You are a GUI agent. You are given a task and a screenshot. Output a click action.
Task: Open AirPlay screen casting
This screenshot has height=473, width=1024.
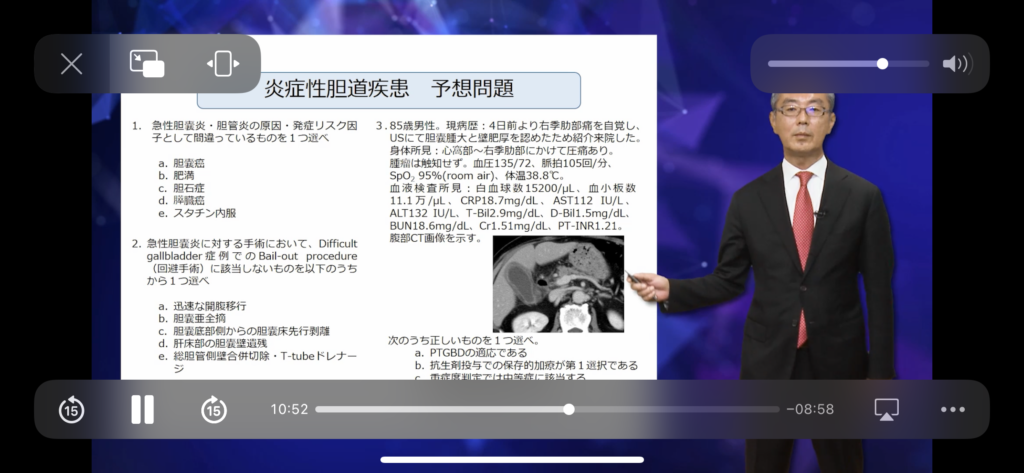[x=886, y=409]
